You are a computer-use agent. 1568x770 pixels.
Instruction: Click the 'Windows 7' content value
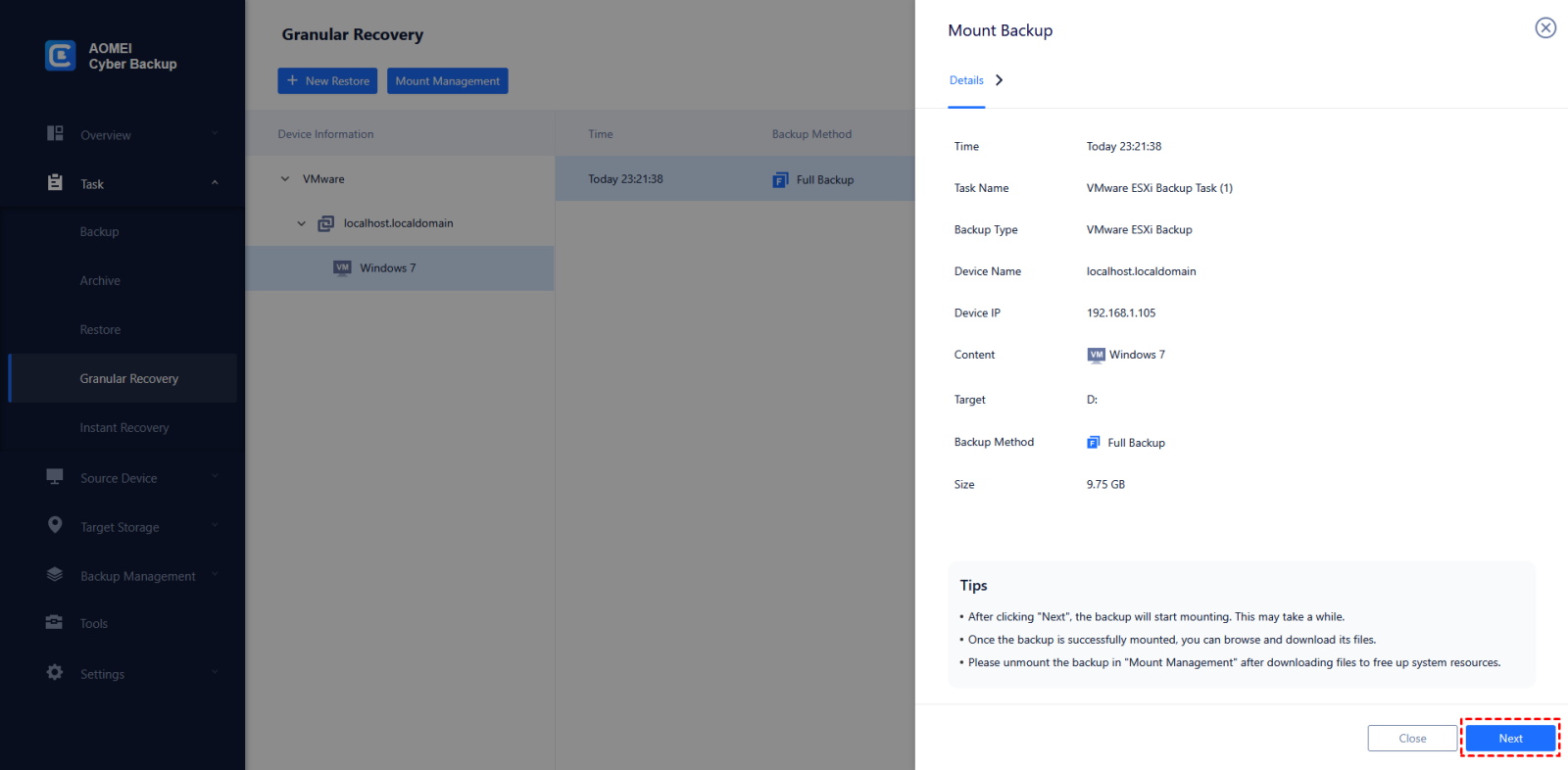(x=1137, y=355)
